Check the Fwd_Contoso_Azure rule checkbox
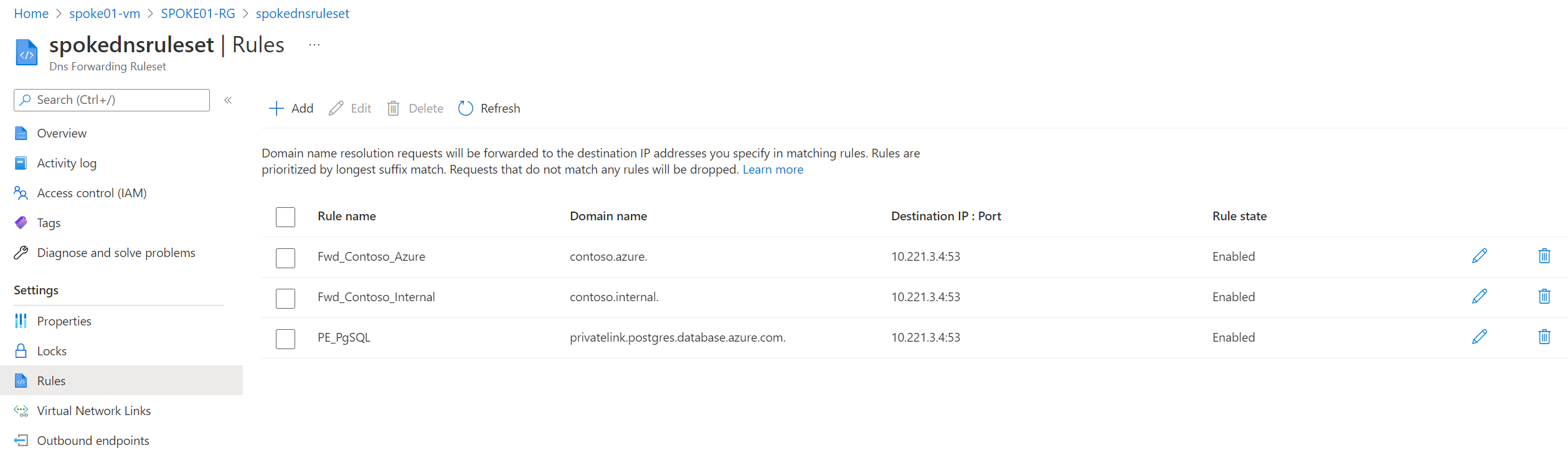 tap(285, 258)
